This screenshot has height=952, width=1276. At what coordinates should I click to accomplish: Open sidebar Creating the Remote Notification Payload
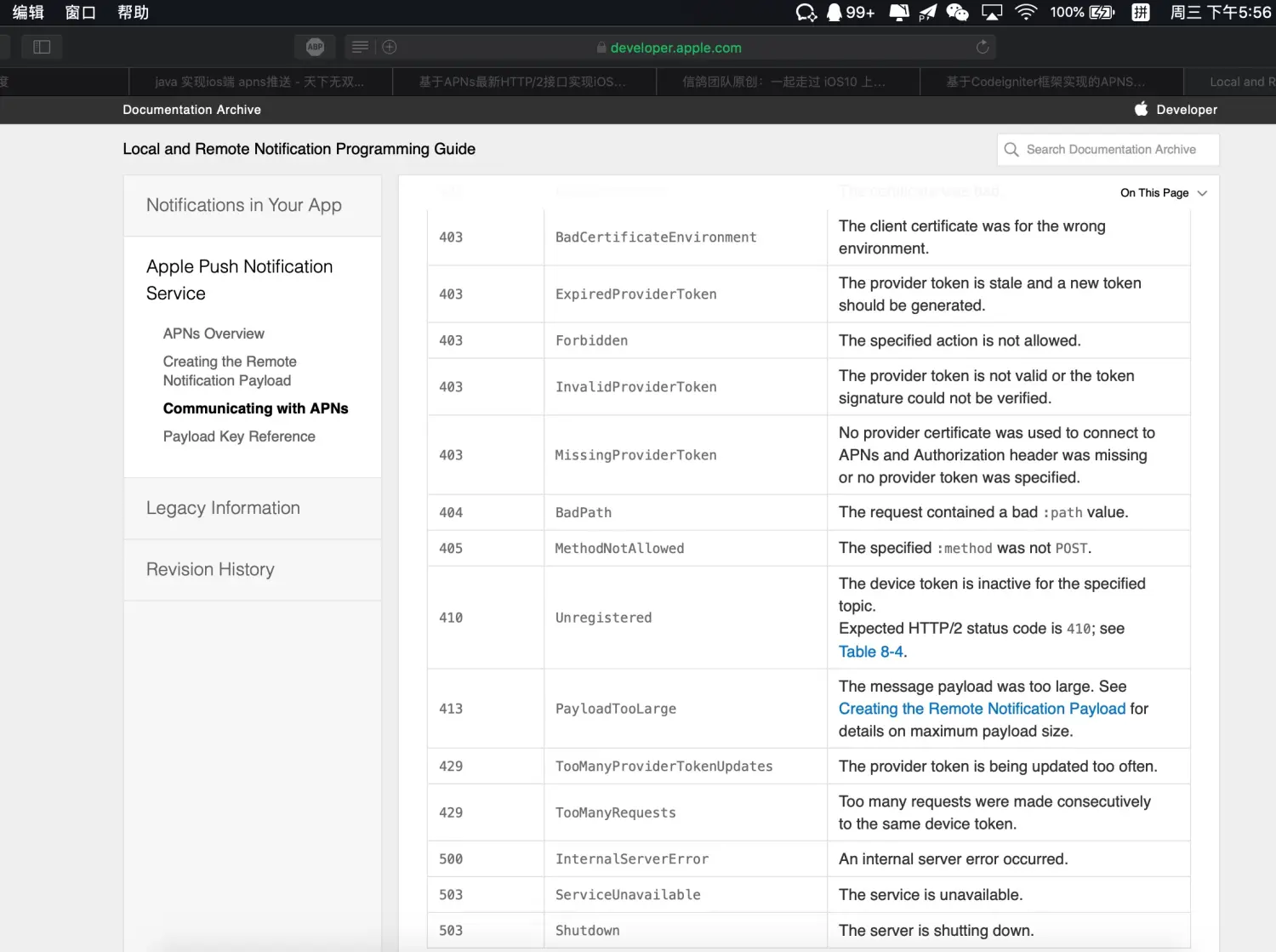click(230, 371)
